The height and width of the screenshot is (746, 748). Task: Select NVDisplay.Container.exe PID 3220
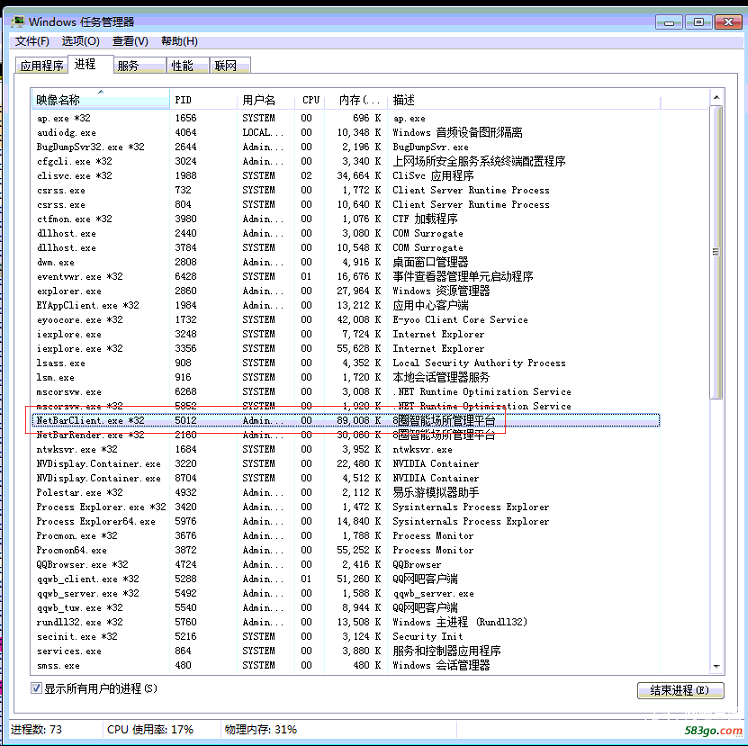346,464
